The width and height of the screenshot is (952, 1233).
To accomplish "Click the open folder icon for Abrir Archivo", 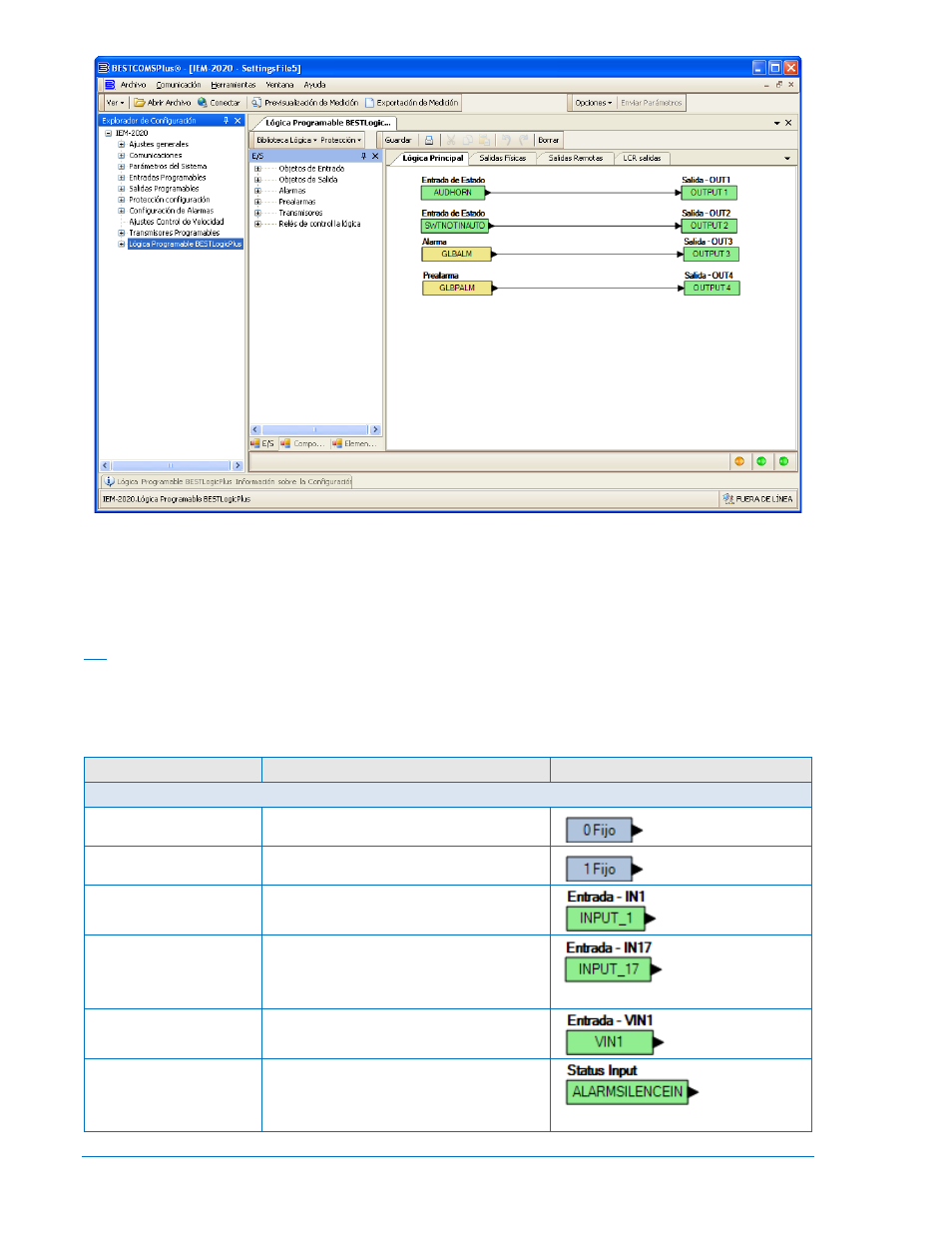I will (140, 103).
